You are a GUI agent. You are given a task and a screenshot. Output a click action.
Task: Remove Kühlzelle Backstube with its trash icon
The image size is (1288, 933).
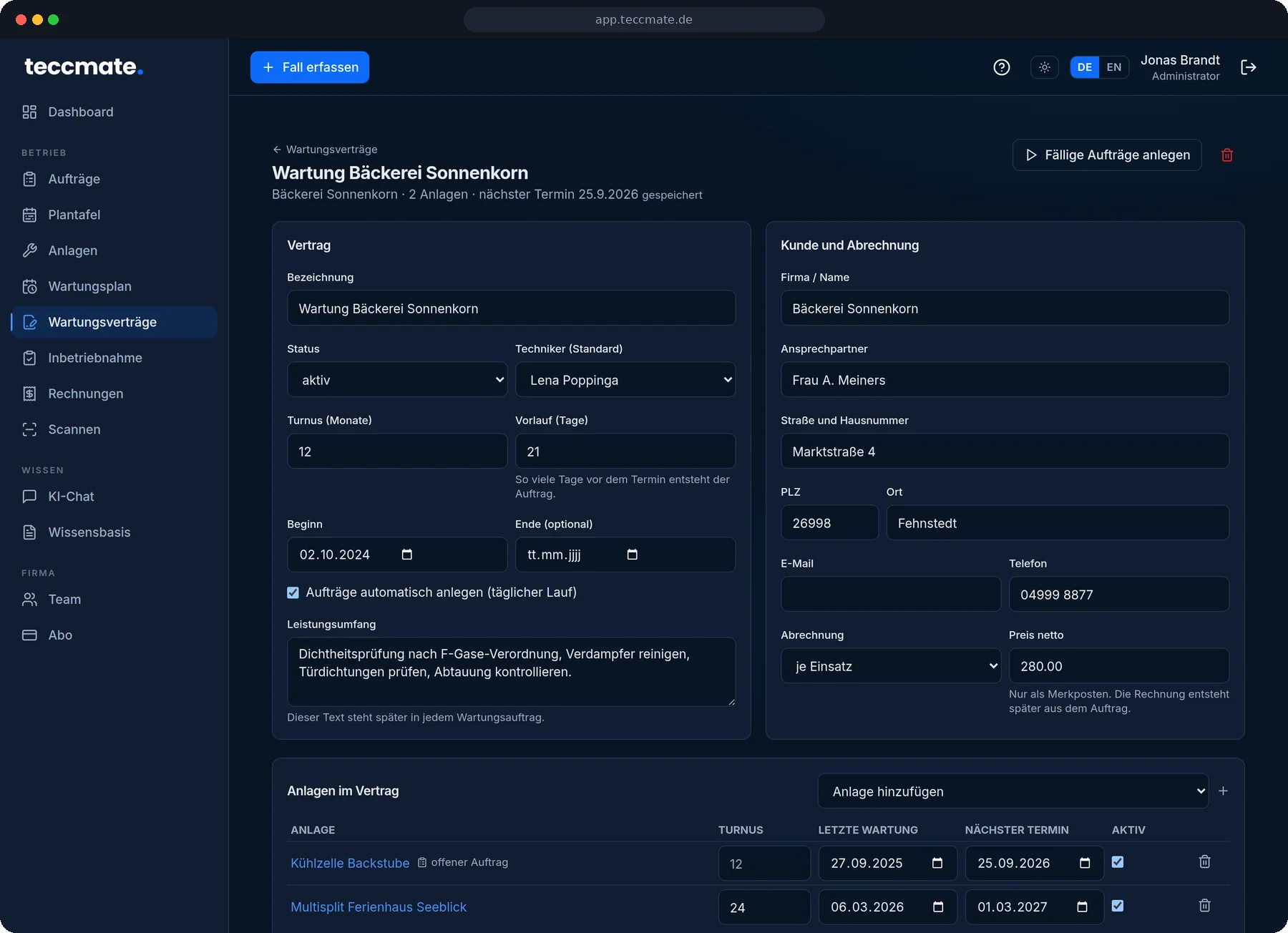click(1205, 862)
